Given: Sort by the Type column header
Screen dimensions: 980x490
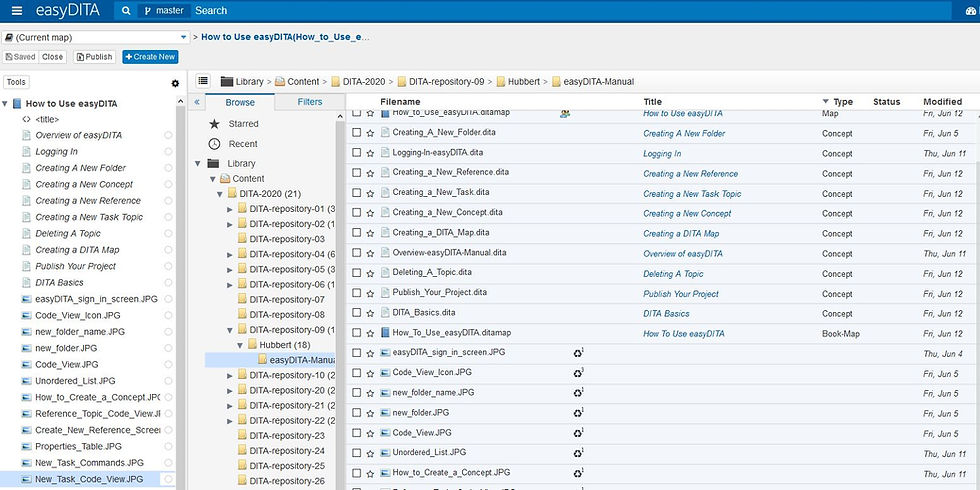Looking at the screenshot, I should point(842,102).
